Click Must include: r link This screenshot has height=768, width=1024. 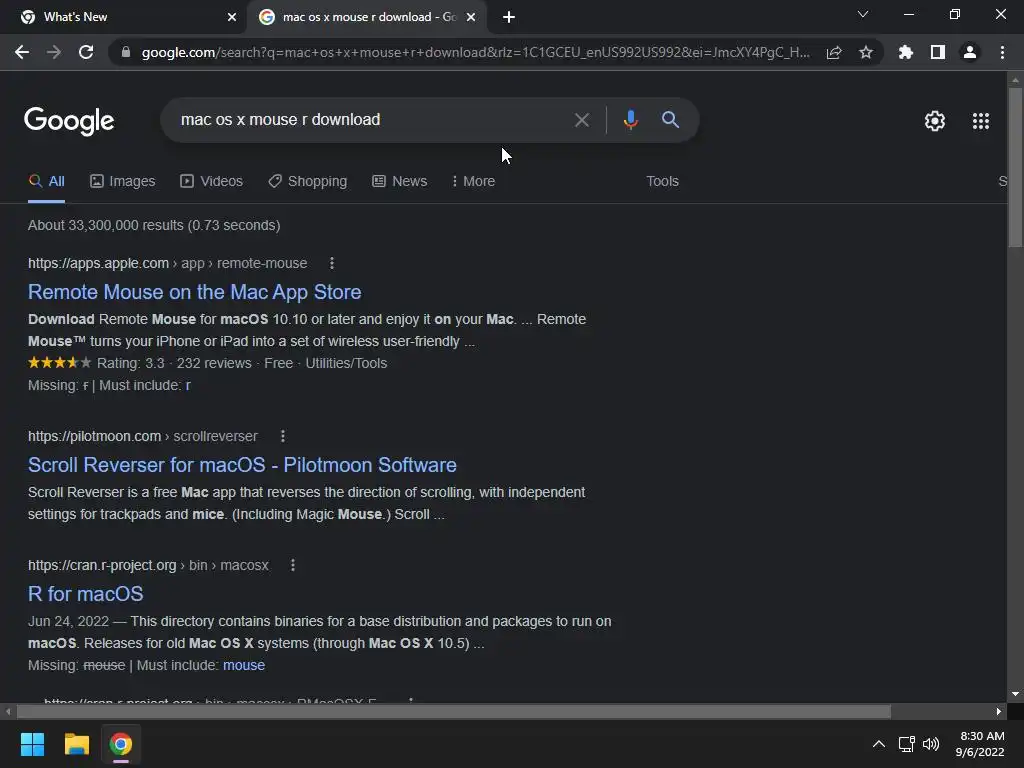188,385
